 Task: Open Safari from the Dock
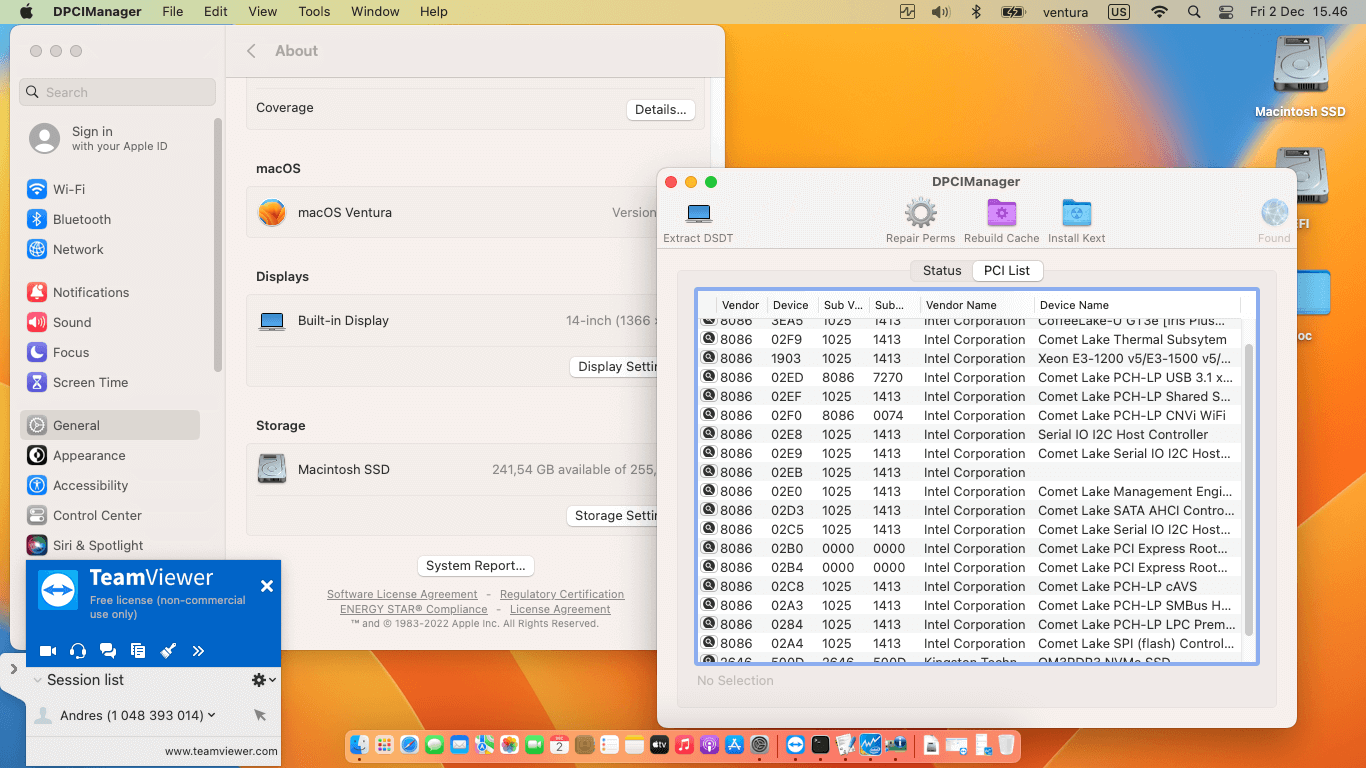[409, 744]
